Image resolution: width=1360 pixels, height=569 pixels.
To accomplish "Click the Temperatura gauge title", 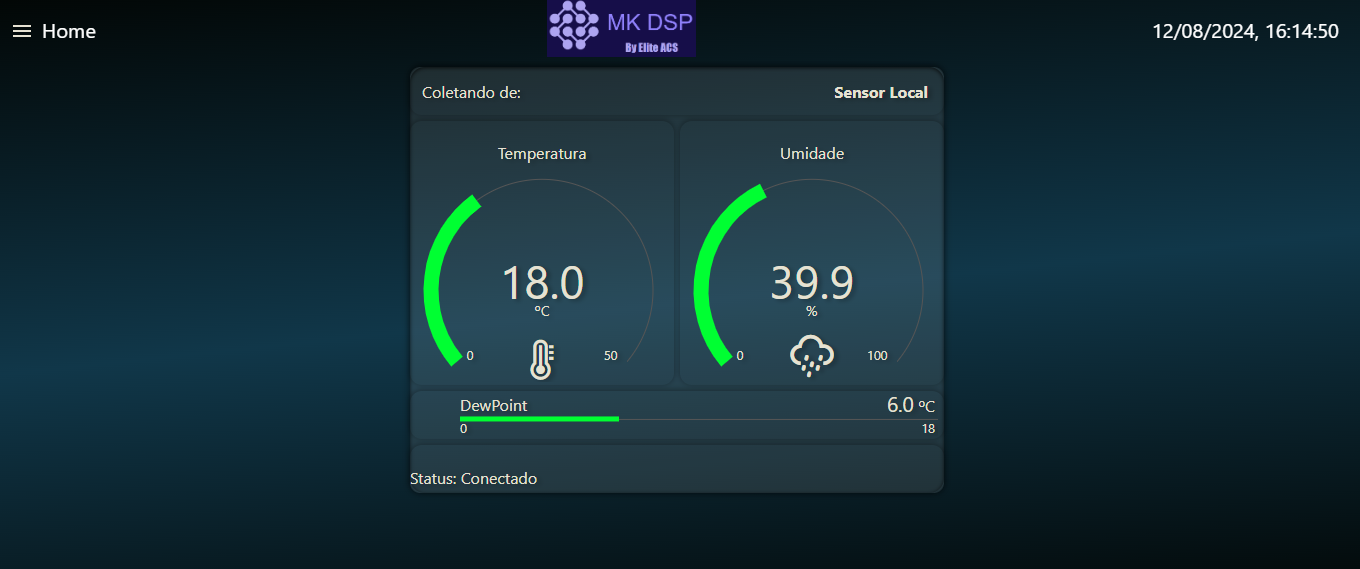I will [x=542, y=154].
